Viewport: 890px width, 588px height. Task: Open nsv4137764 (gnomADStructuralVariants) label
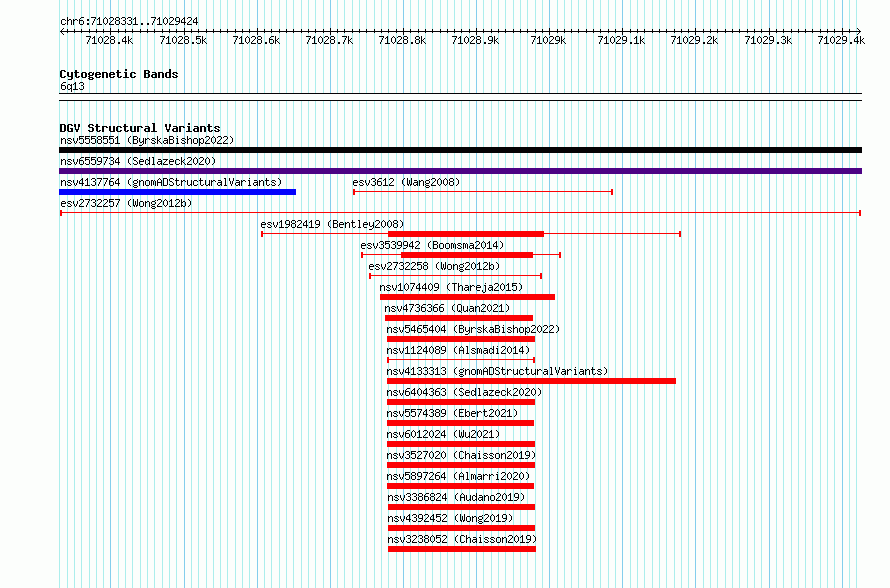[171, 182]
